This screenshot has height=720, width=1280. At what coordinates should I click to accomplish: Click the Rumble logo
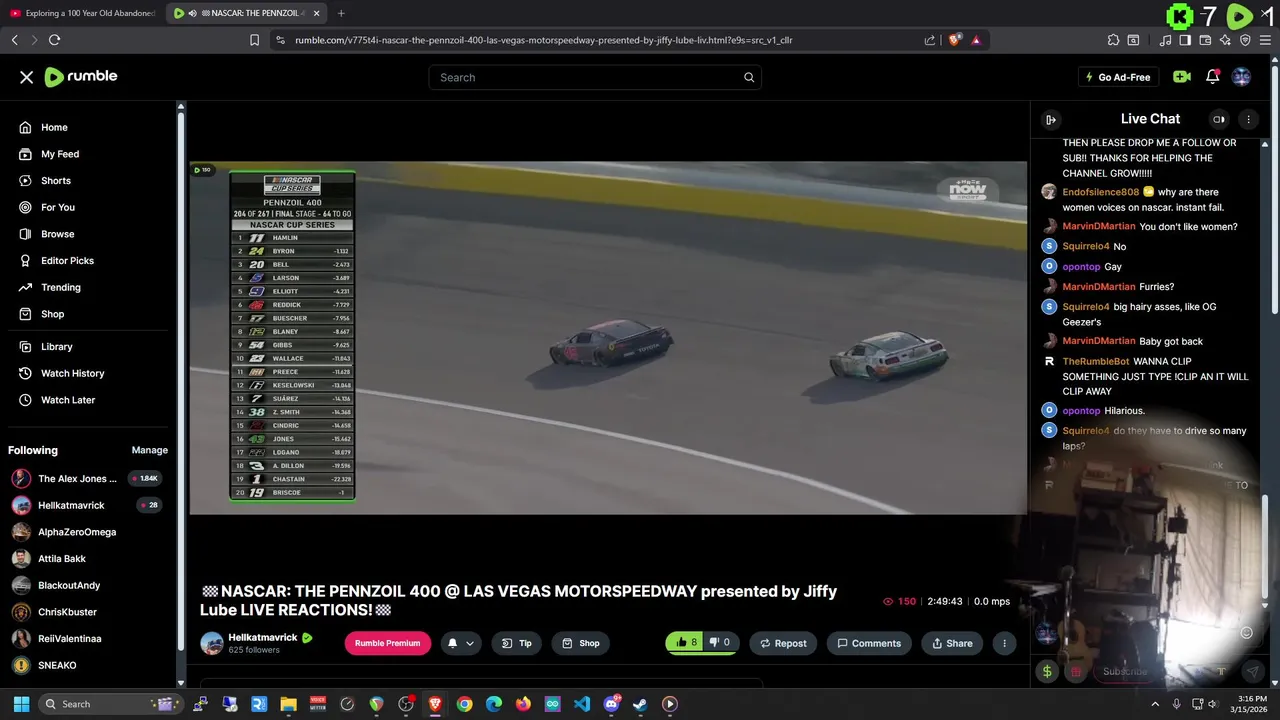point(81,77)
